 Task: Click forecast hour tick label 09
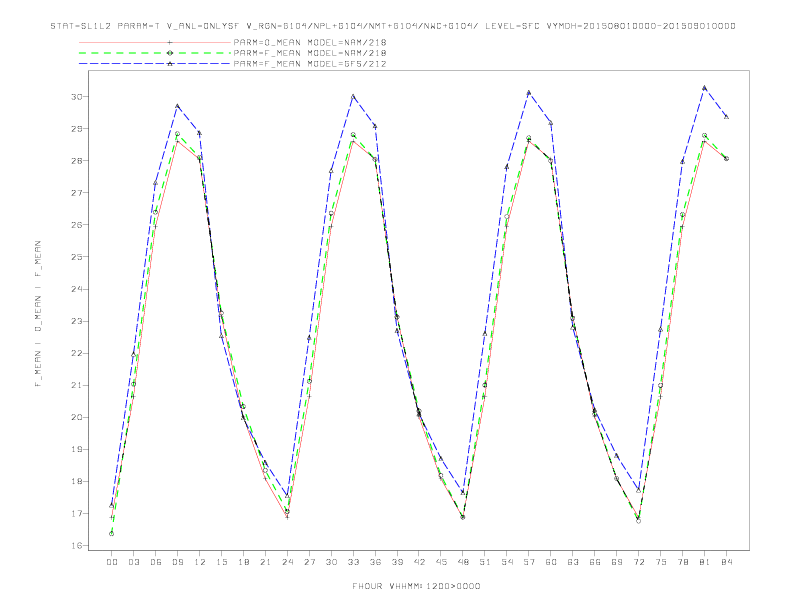coord(177,562)
